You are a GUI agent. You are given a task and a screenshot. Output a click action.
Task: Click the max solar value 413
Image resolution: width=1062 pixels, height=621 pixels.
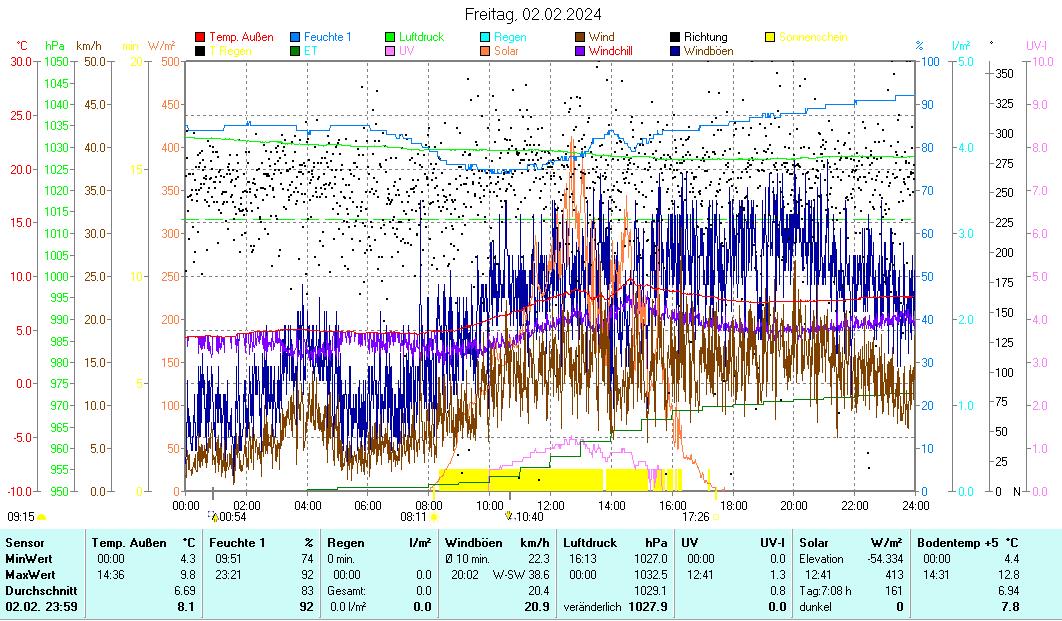coord(895,575)
